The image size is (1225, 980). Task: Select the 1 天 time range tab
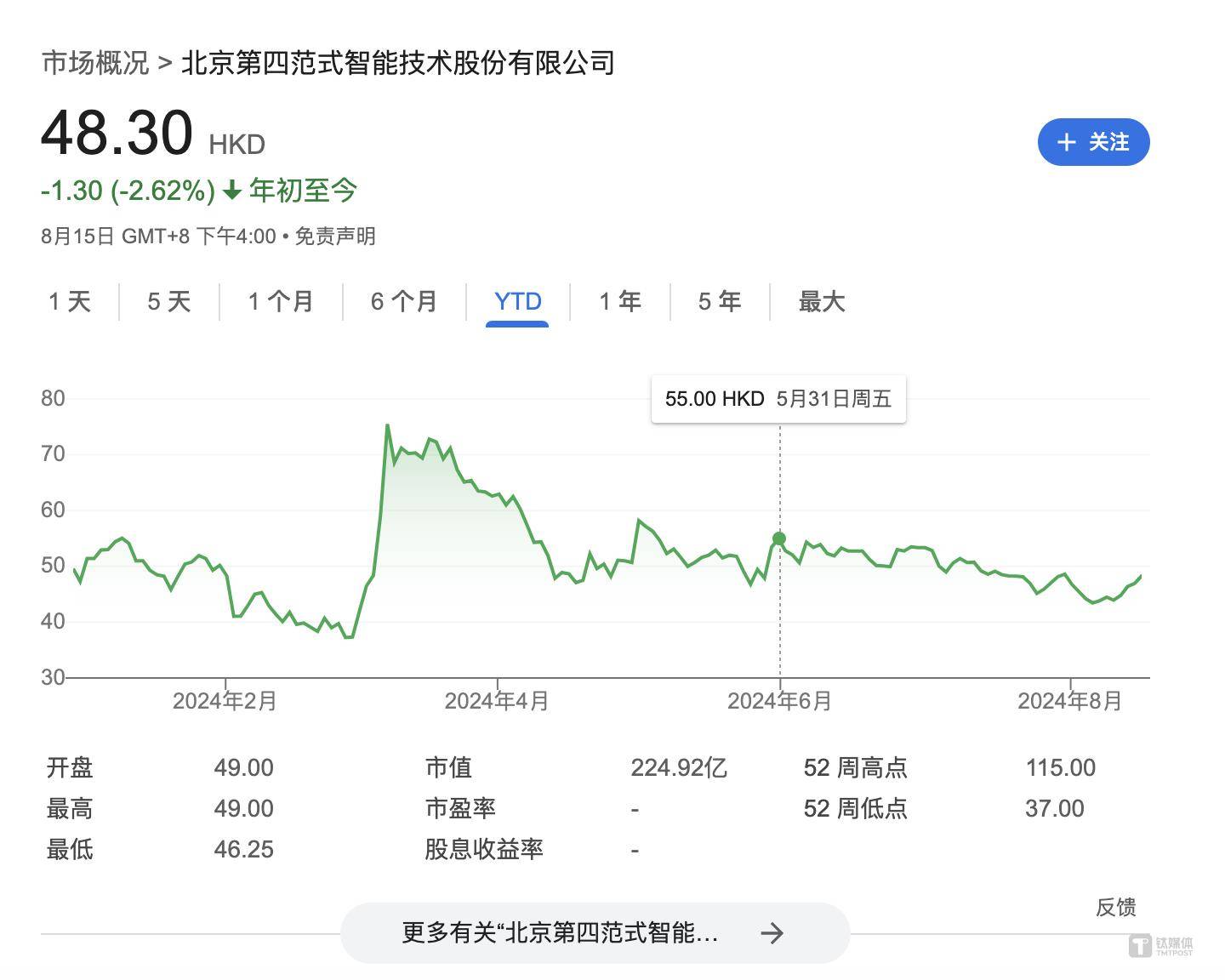coord(70,301)
